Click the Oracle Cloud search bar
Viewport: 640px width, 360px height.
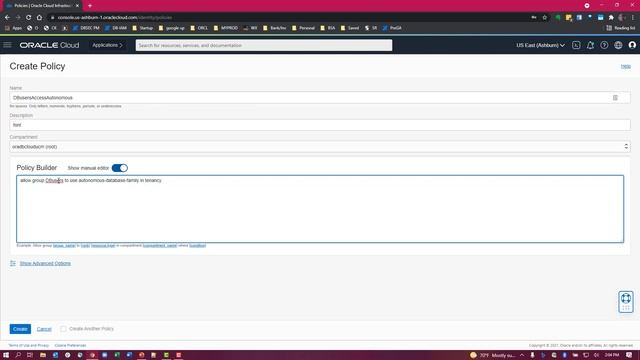click(264, 45)
